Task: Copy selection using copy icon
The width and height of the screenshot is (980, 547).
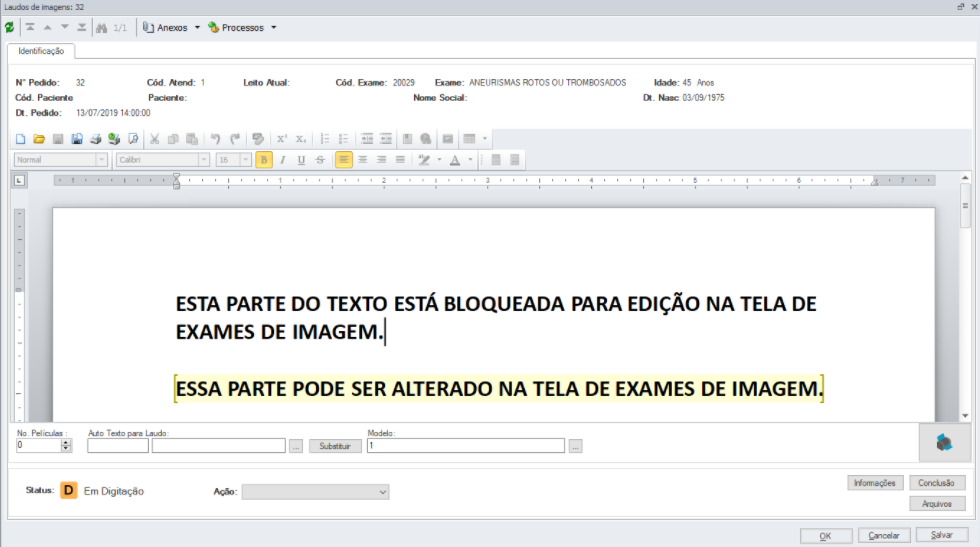Action: coord(173,139)
